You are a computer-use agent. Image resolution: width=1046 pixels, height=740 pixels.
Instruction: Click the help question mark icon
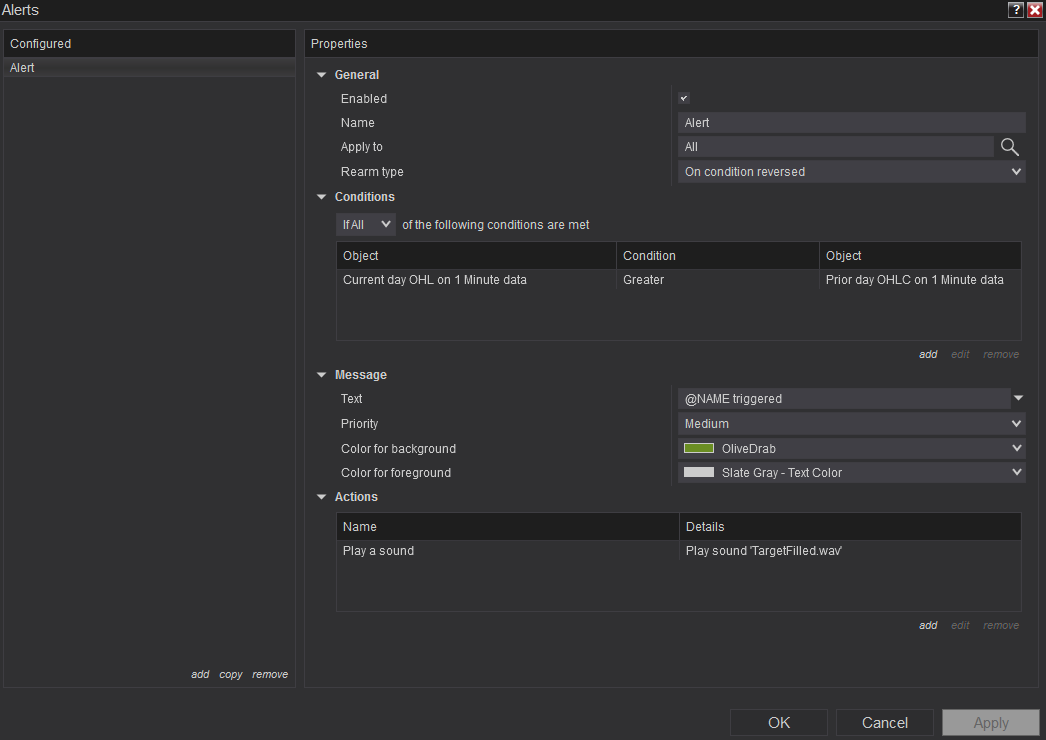click(1016, 10)
